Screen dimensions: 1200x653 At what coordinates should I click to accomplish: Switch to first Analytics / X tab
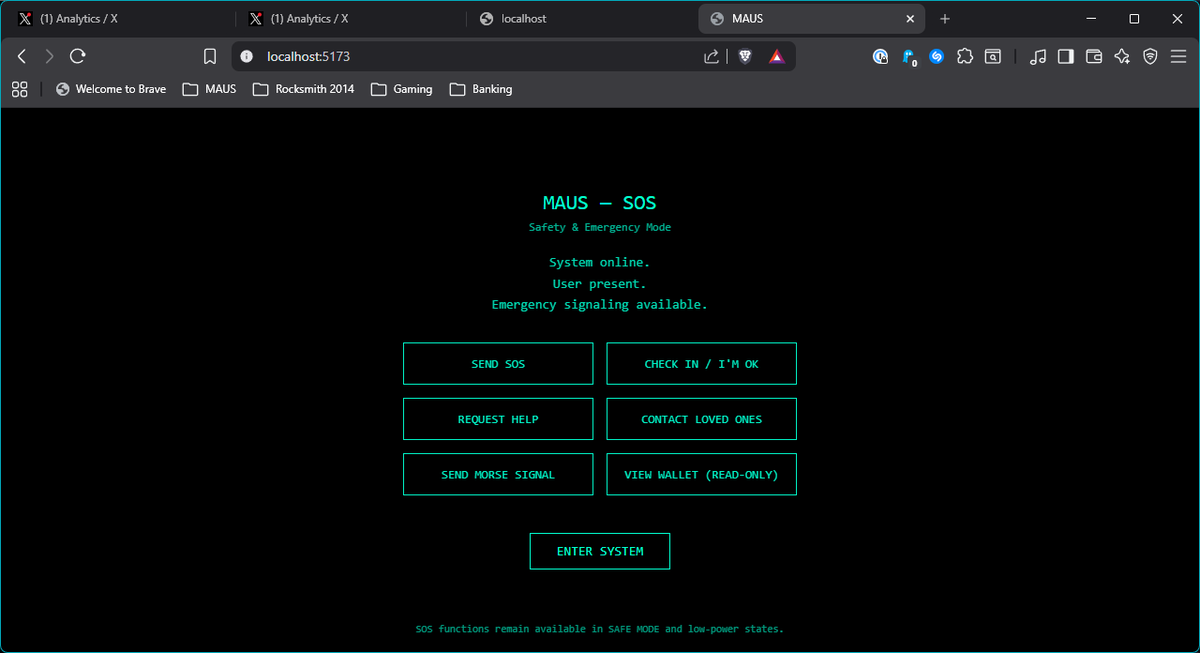tap(120, 19)
